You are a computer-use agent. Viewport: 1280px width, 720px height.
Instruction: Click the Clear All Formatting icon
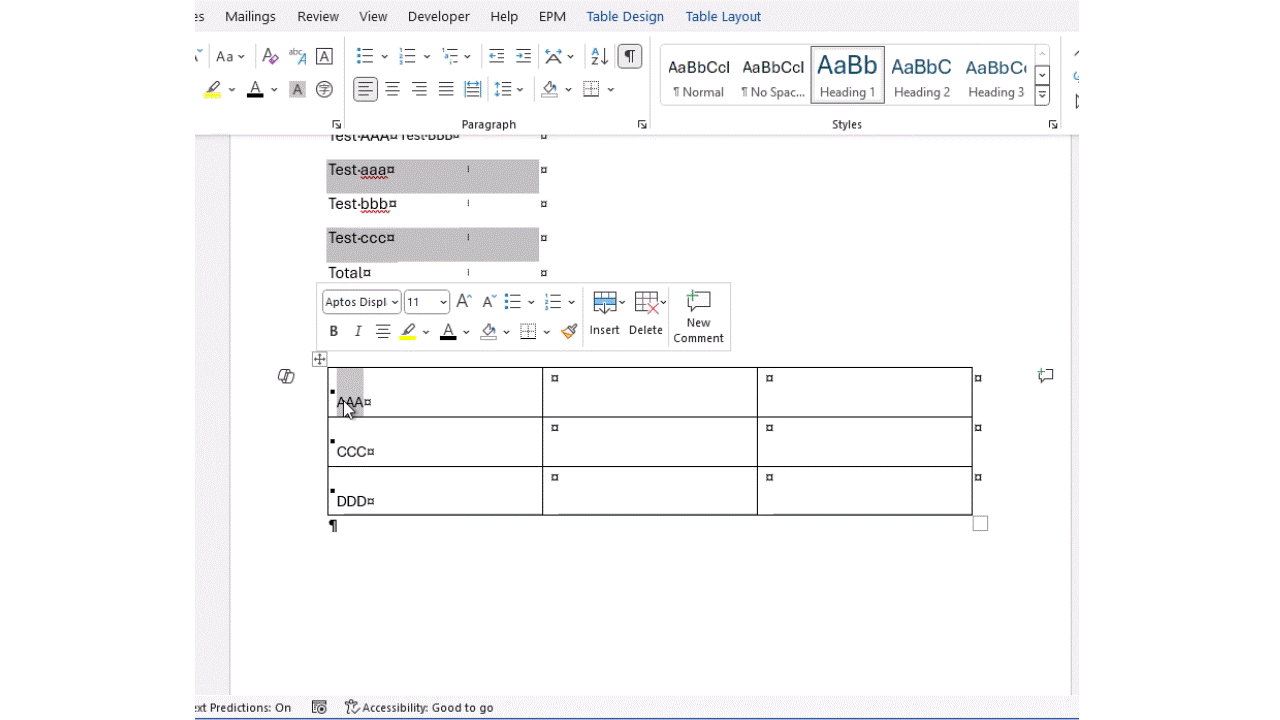pos(270,56)
